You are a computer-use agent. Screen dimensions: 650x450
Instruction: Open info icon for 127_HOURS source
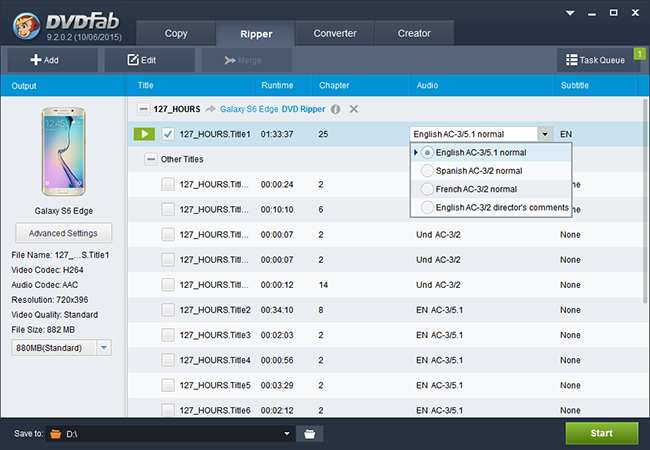tap(336, 109)
